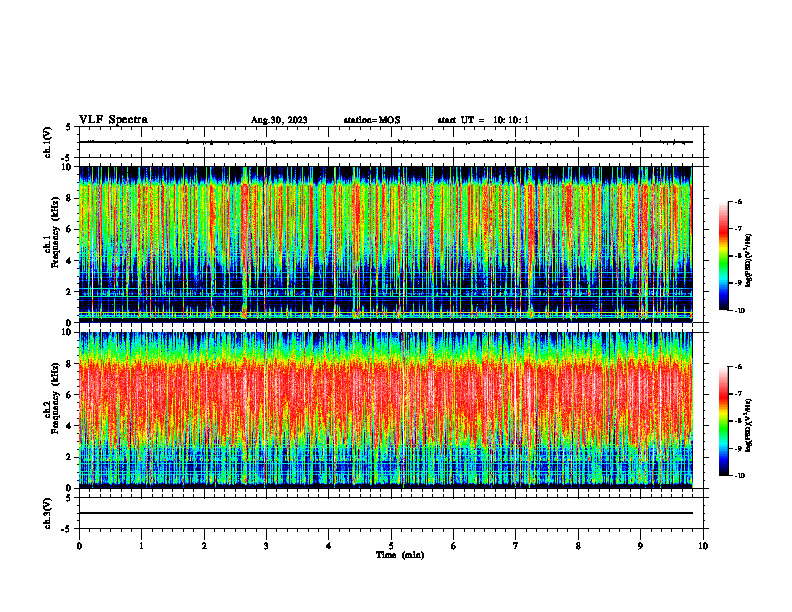Image resolution: width=792 pixels, height=612 pixels.
Task: Click the "-7" label on ch.1 colorbar
Action: (739, 229)
